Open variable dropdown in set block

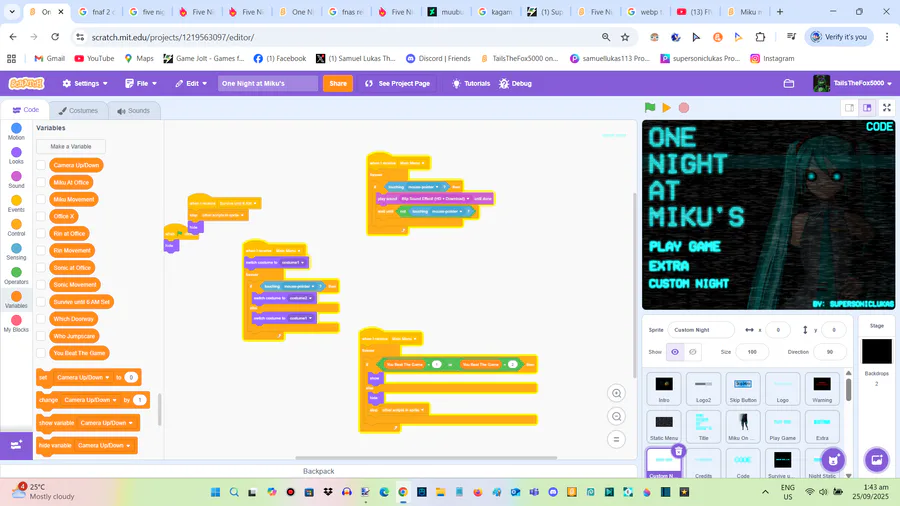(83, 377)
